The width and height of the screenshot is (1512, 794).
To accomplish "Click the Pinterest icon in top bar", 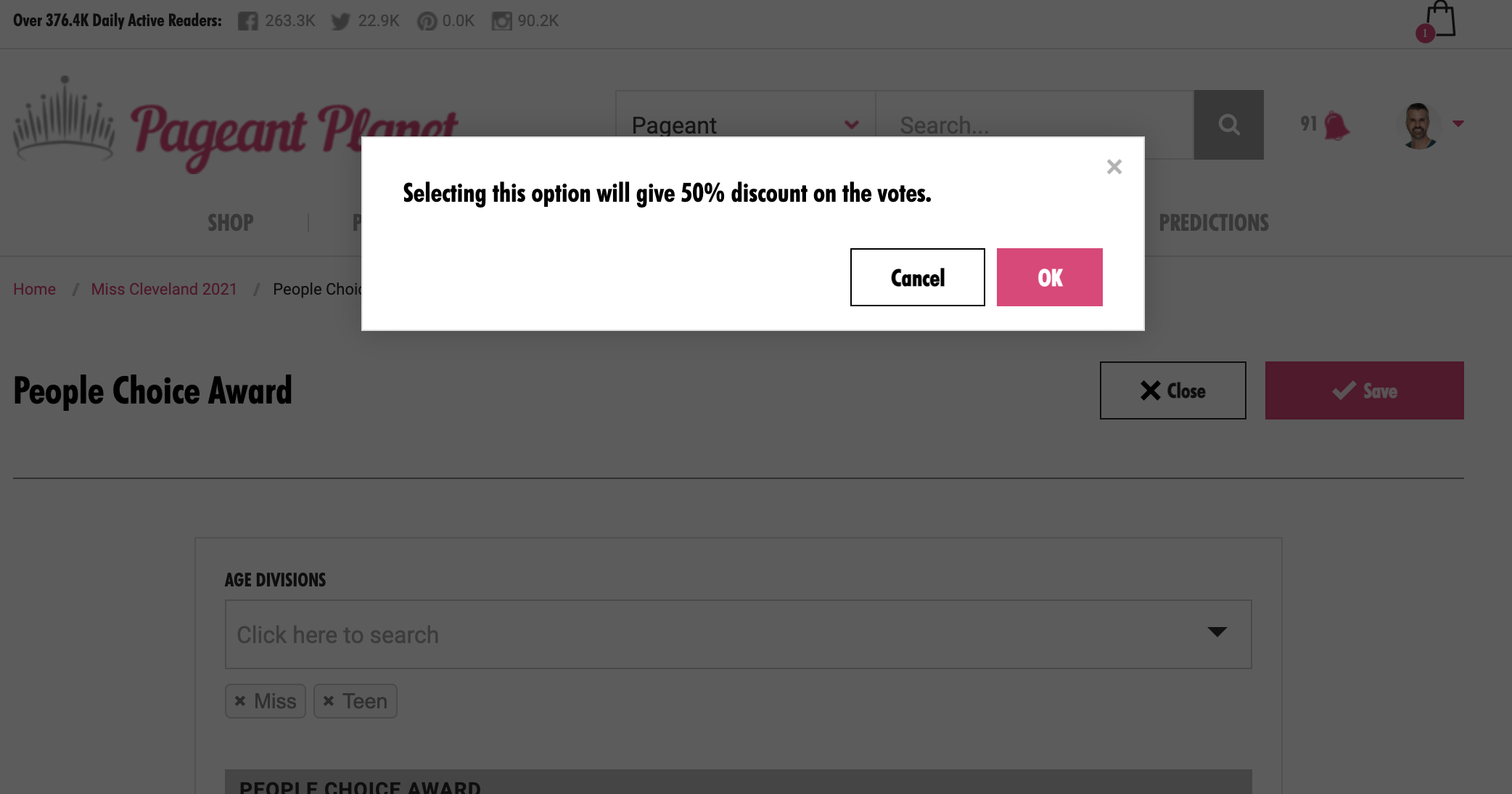I will click(x=427, y=21).
